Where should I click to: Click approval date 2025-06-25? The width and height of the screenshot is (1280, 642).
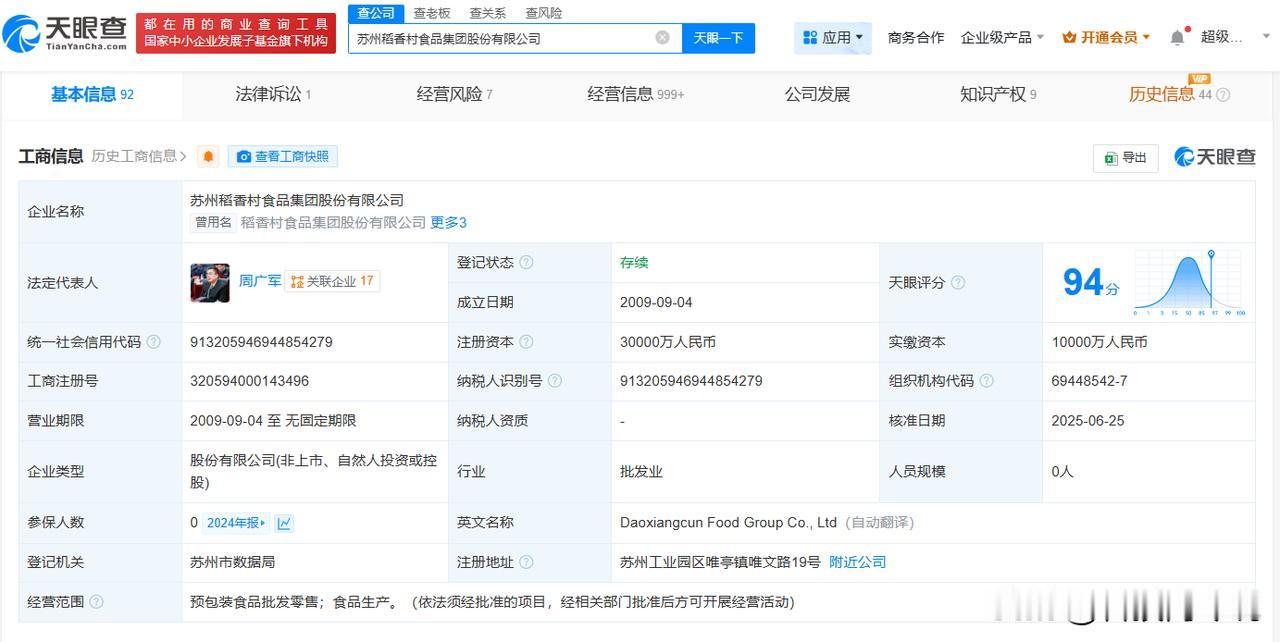(1088, 421)
